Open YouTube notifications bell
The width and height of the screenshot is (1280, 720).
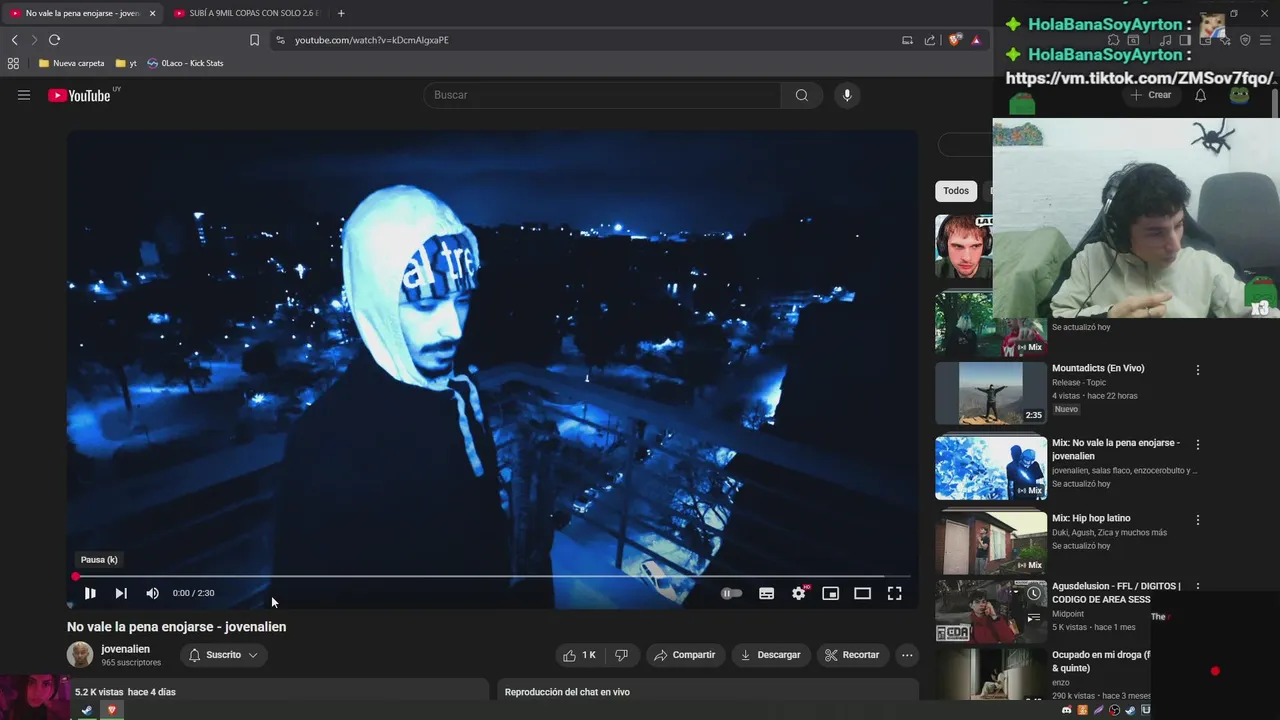(1200, 95)
